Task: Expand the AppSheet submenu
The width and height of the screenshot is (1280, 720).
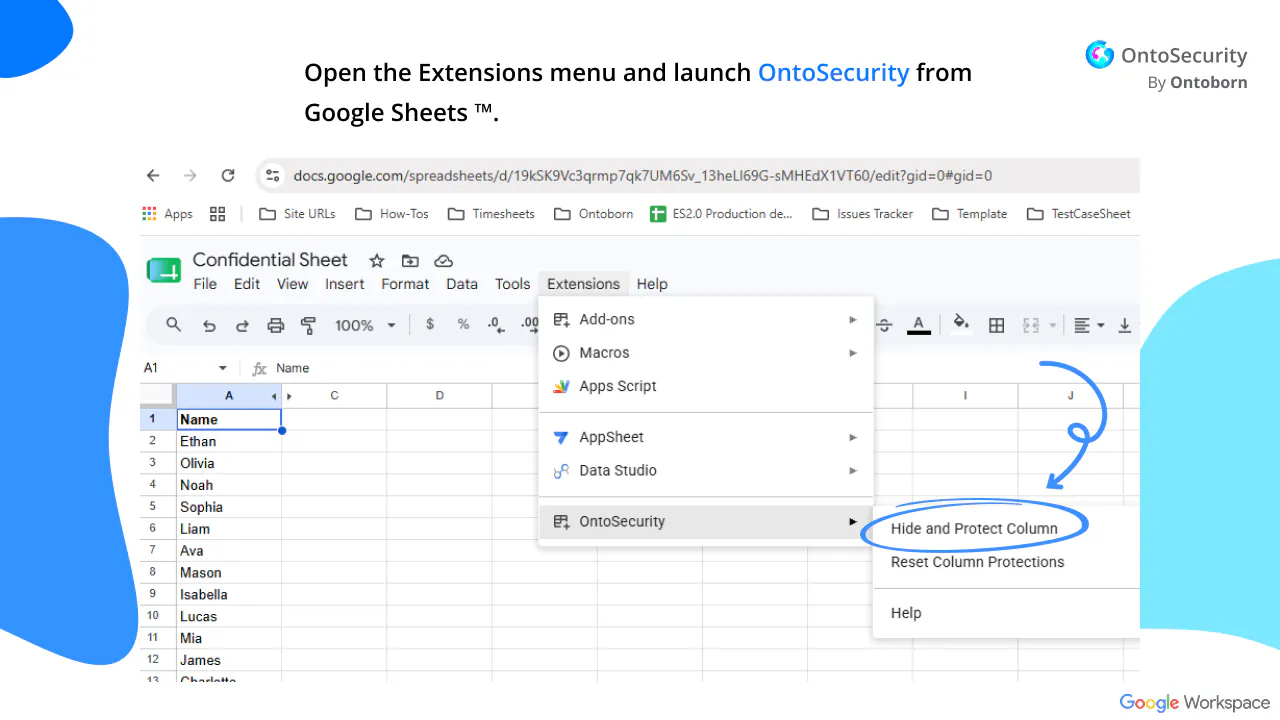Action: (x=706, y=437)
